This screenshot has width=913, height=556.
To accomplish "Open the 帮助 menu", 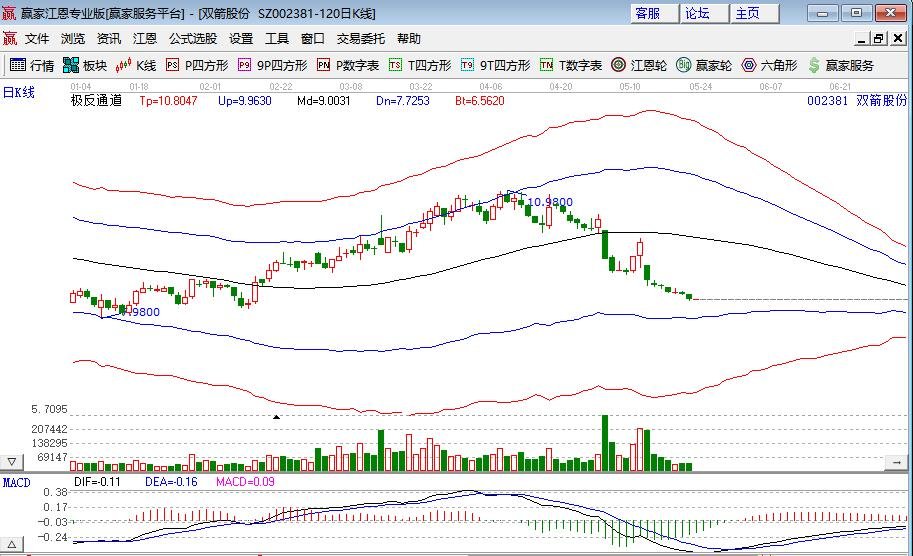I will 409,39.
